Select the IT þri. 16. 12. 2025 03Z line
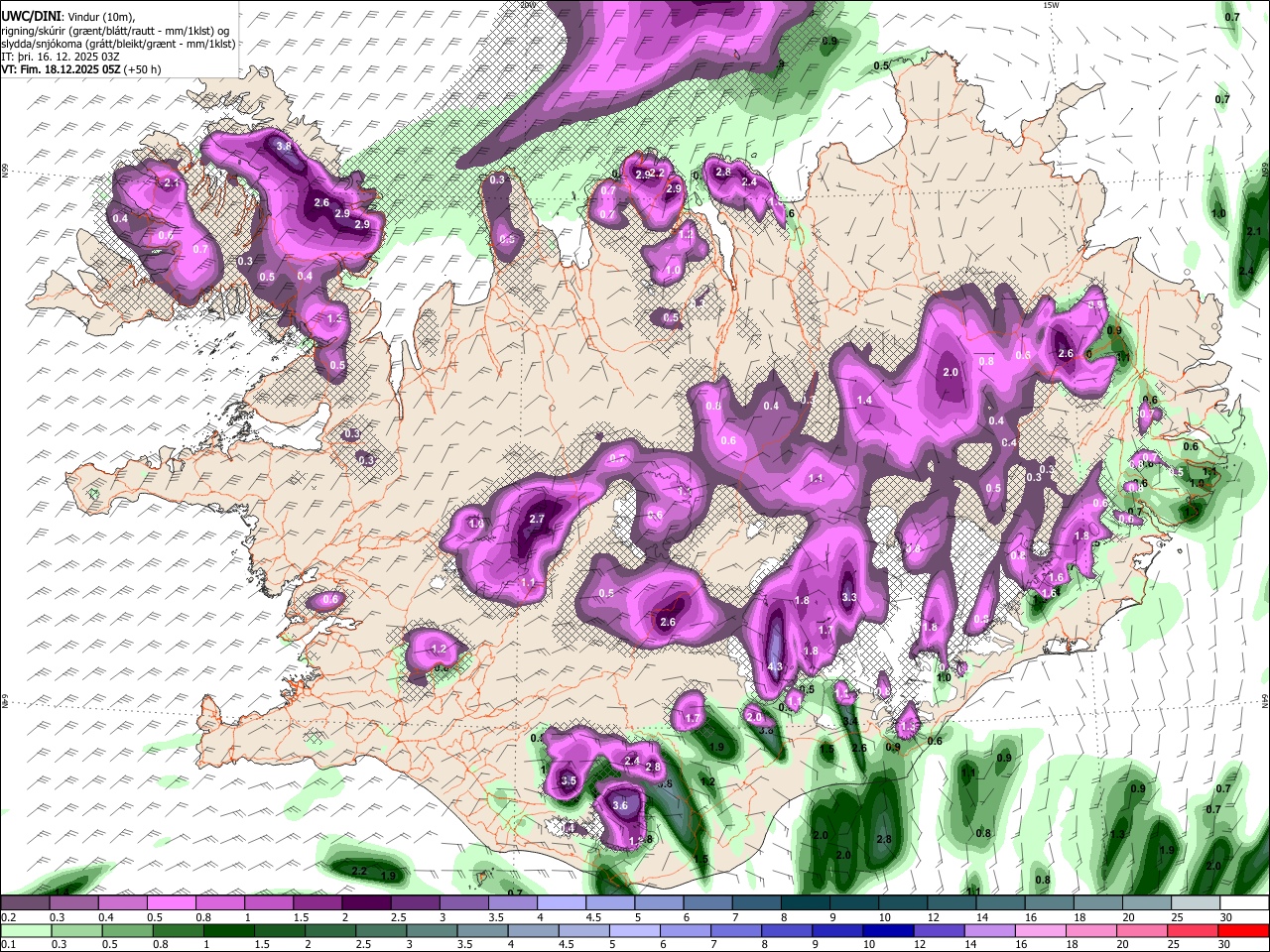The height and width of the screenshot is (952, 1270). click(61, 57)
